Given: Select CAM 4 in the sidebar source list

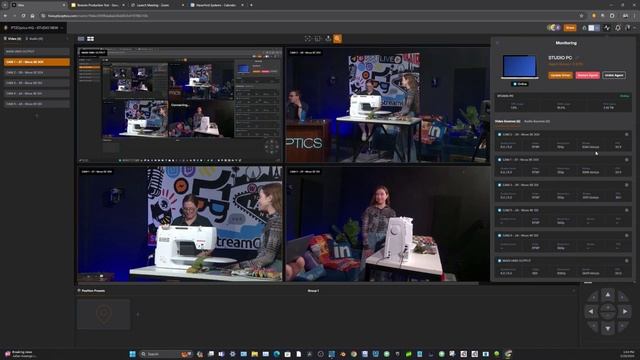Looking at the screenshot, I should [37, 93].
